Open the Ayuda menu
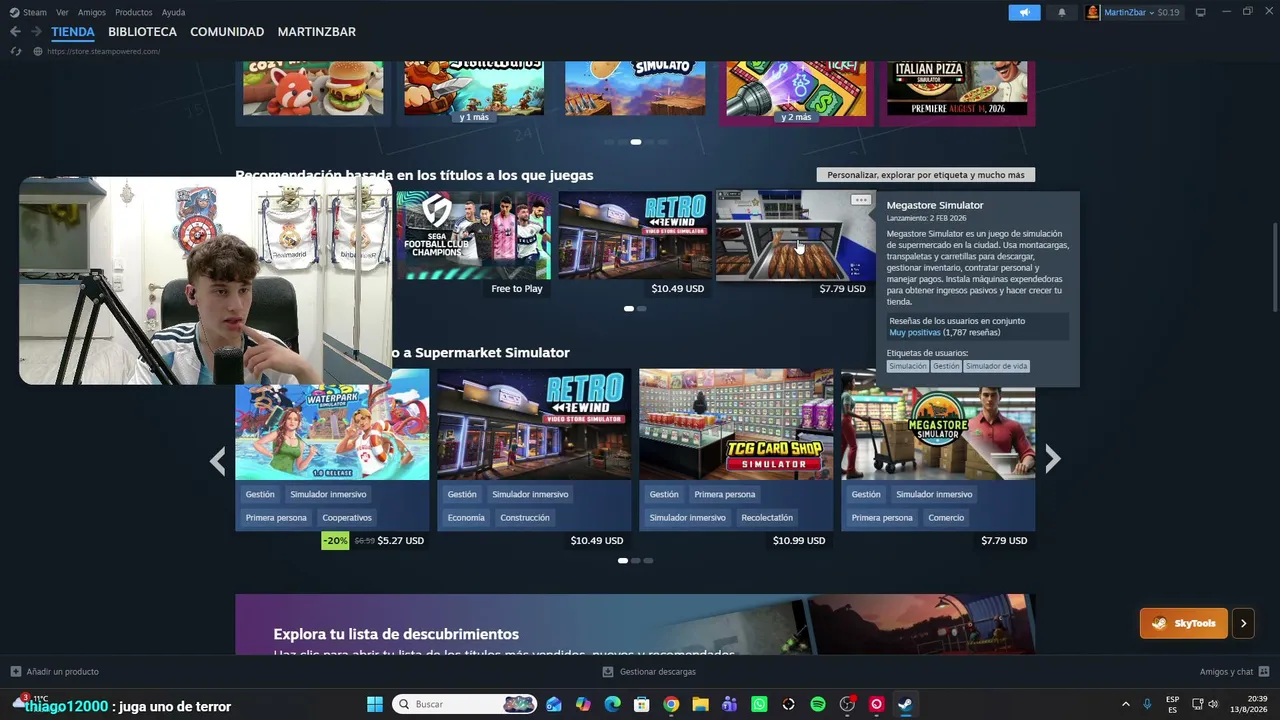Image resolution: width=1280 pixels, height=720 pixels. pos(173,12)
